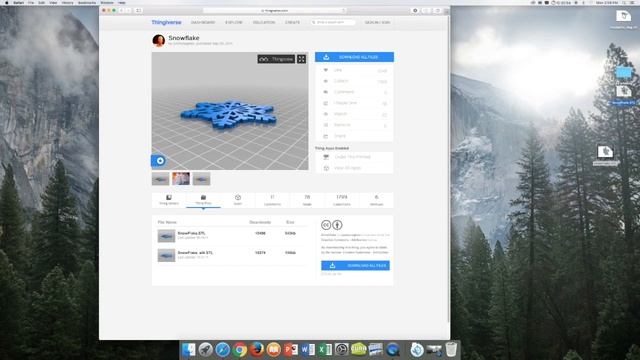Open Finder from the Dock
This screenshot has height=360, width=640.
(x=189, y=350)
